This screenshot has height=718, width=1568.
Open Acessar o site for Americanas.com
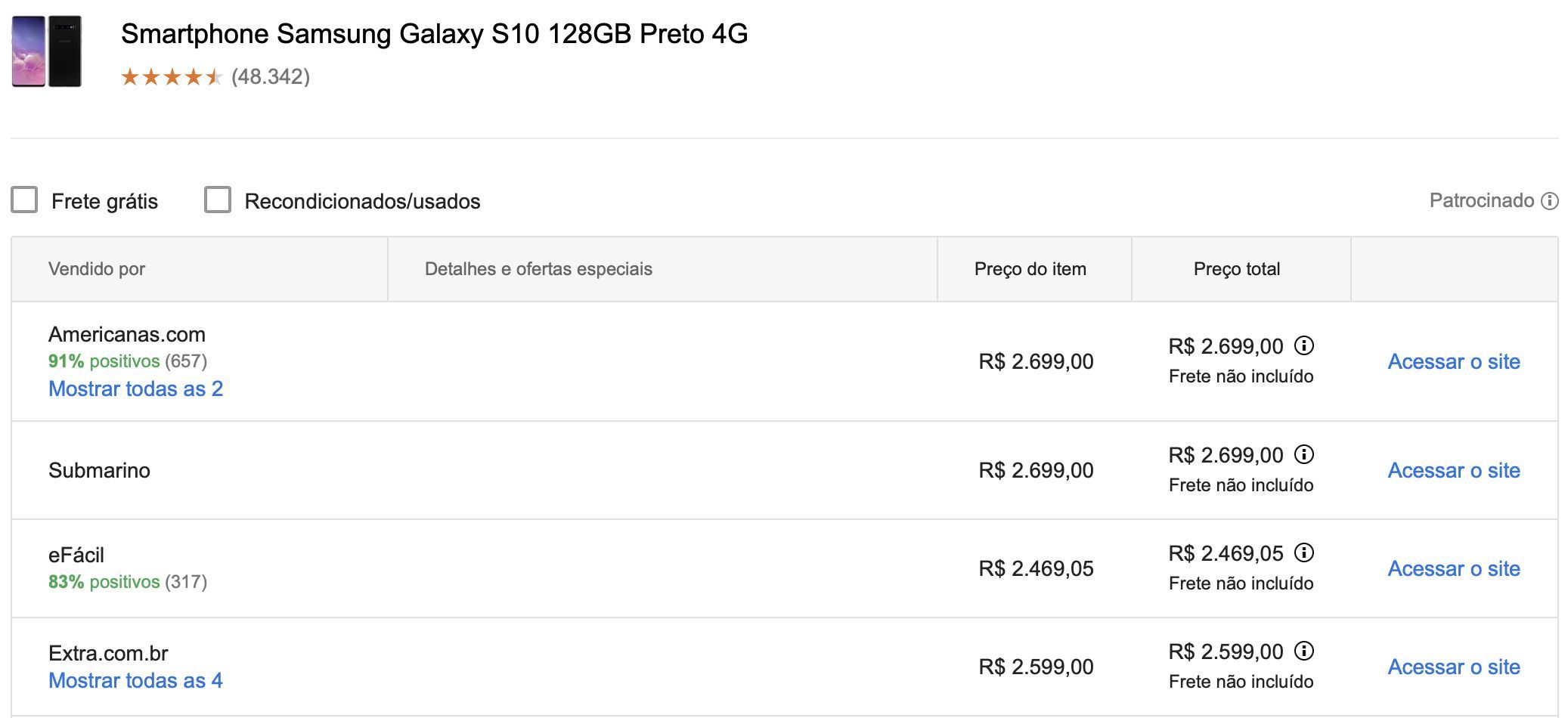point(1454,361)
